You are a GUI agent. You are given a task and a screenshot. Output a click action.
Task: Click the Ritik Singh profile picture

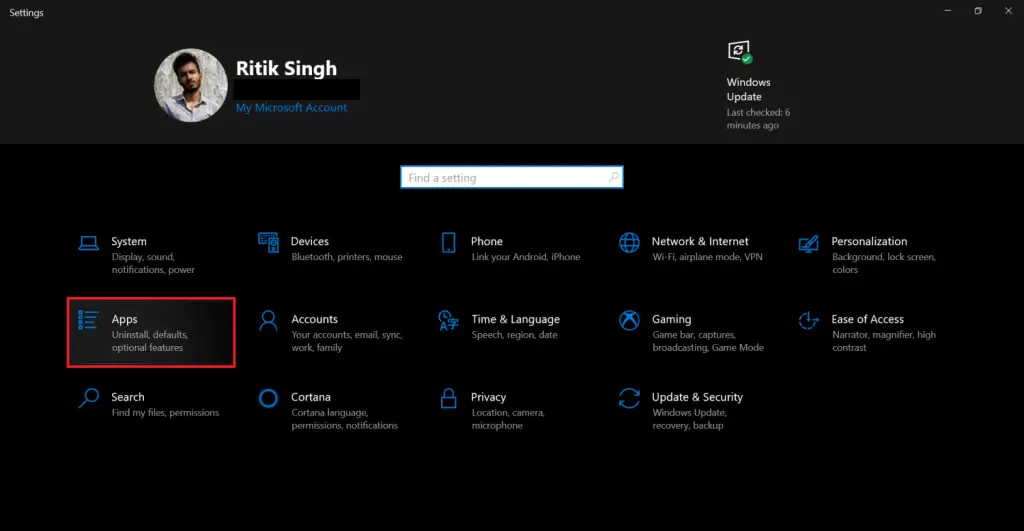(191, 85)
